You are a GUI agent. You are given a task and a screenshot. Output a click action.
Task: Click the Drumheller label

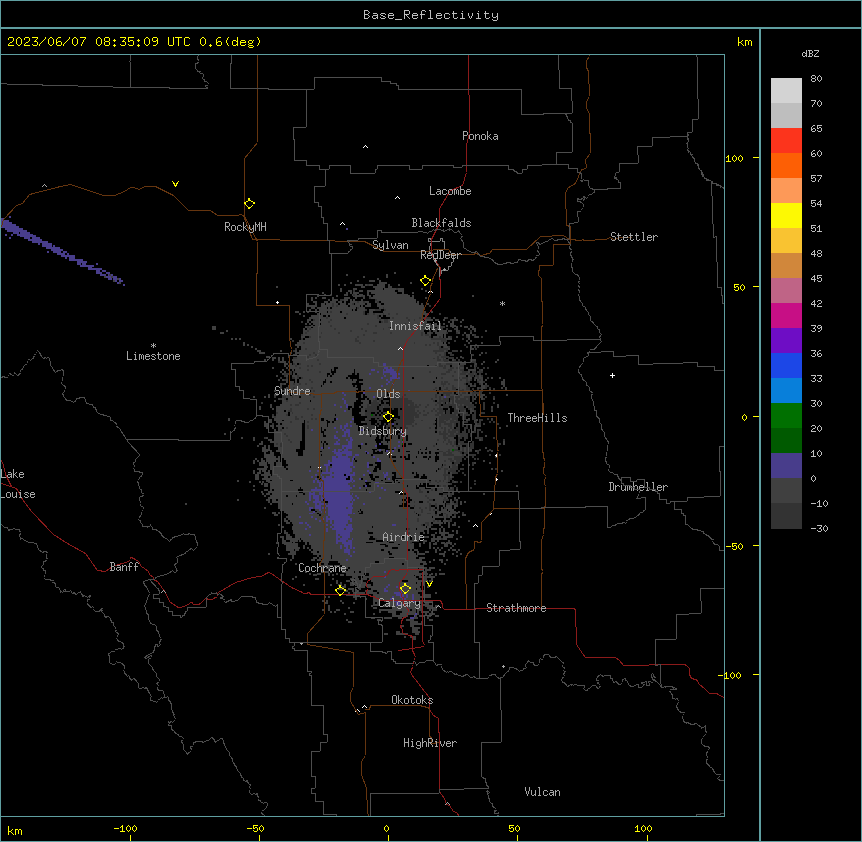pos(638,487)
